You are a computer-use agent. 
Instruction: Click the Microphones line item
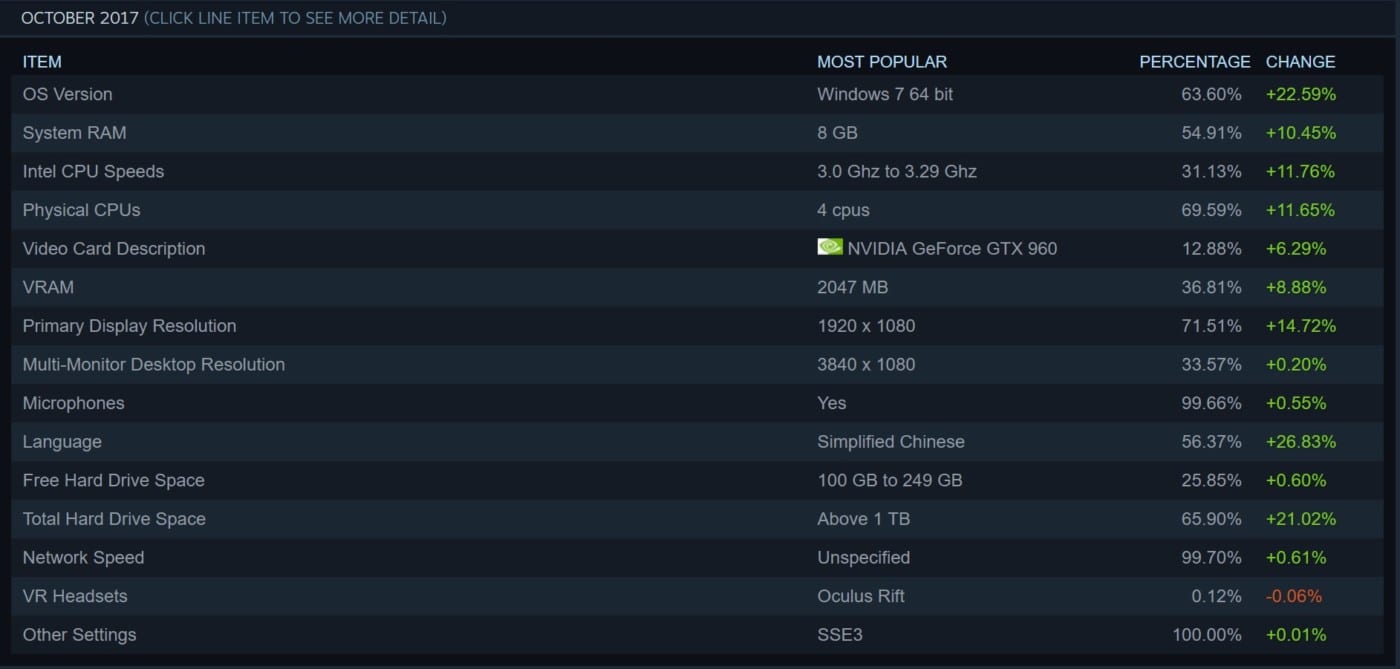pyautogui.click(x=74, y=403)
